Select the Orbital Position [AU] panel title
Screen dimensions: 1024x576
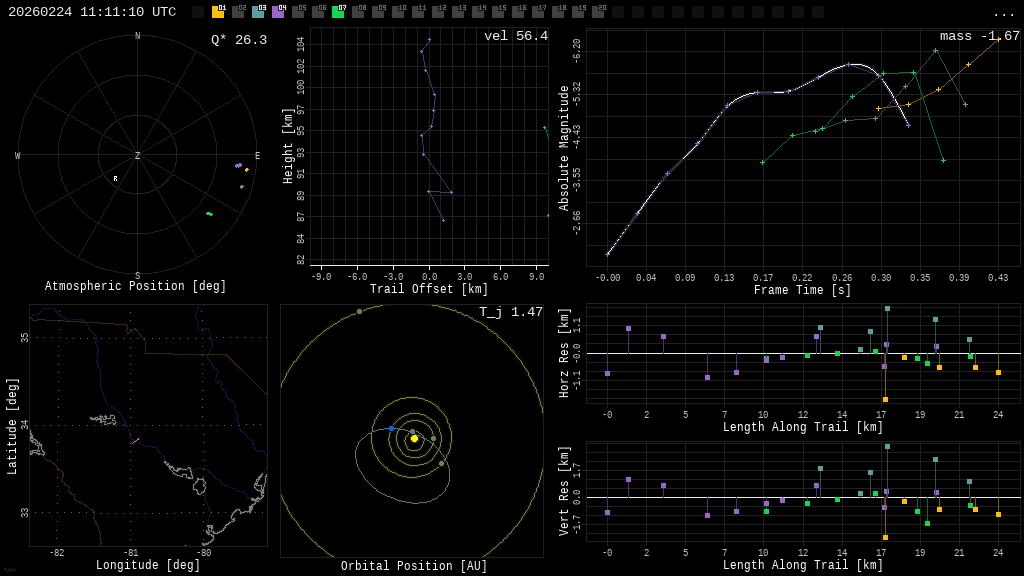pos(414,567)
